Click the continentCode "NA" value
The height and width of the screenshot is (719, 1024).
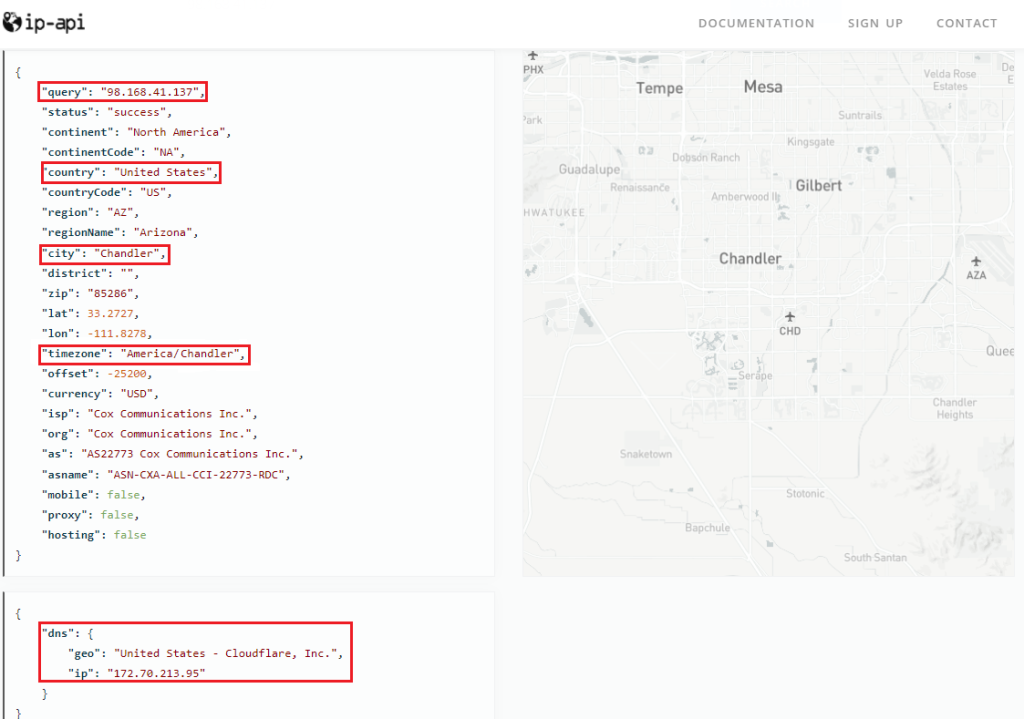(x=166, y=152)
